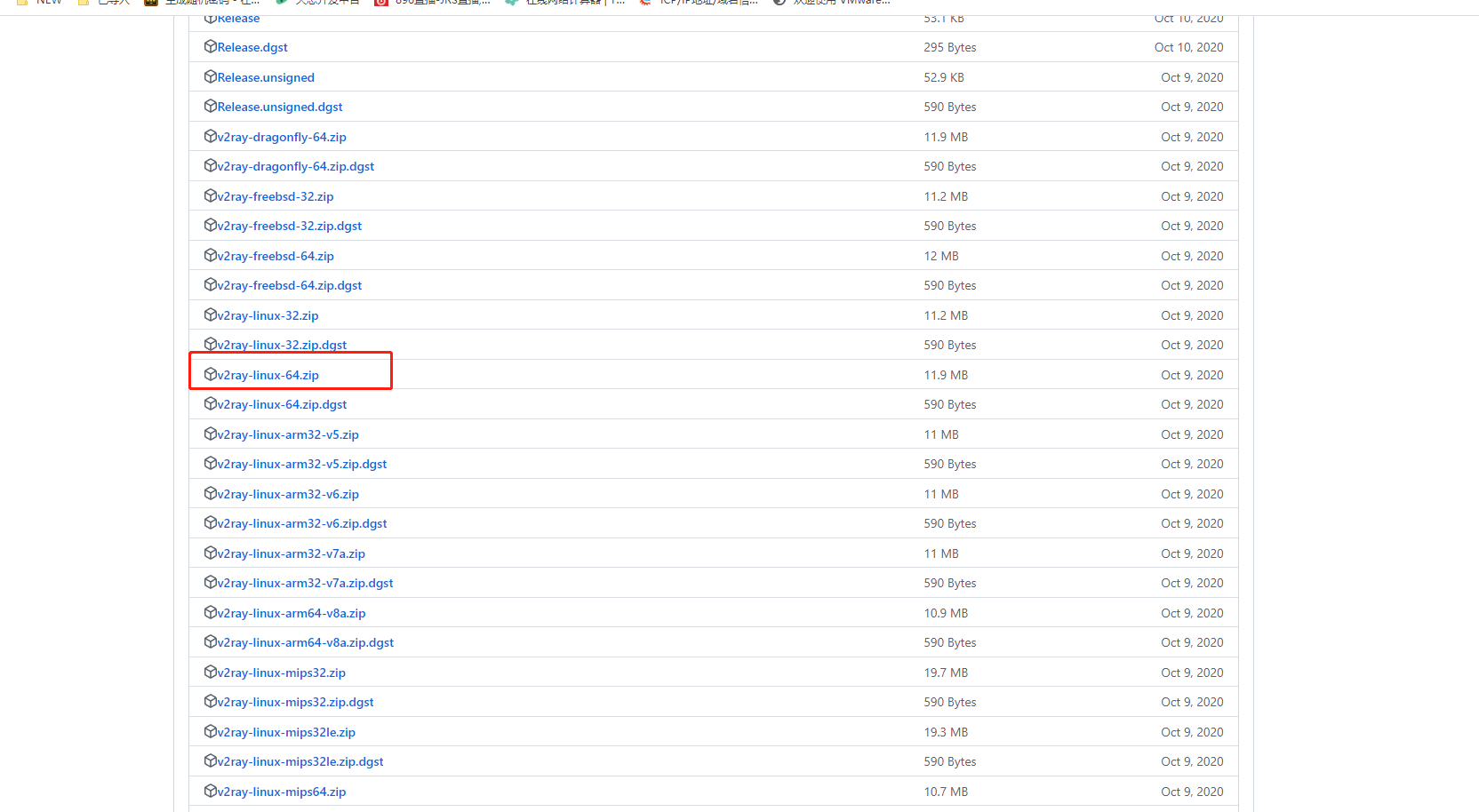
Task: Open v2ray-linux-mips32le.zip.dgst link
Action: (x=300, y=761)
